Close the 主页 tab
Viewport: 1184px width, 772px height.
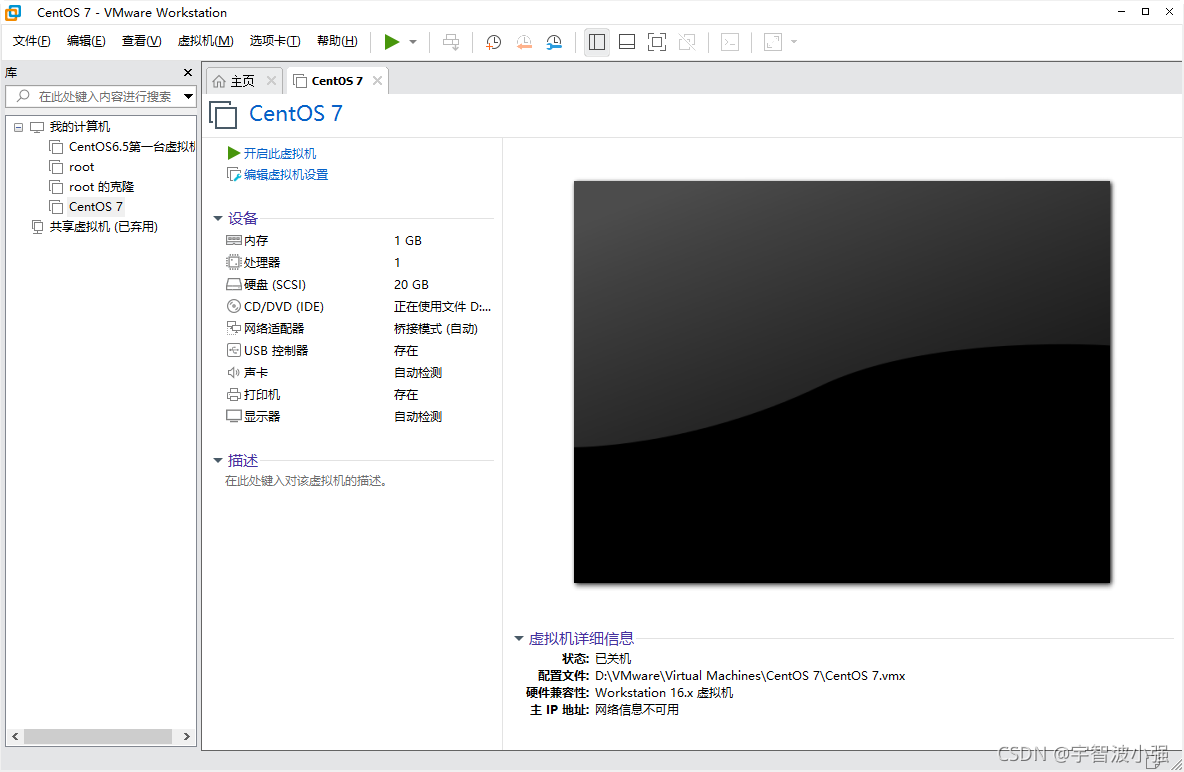click(x=271, y=81)
